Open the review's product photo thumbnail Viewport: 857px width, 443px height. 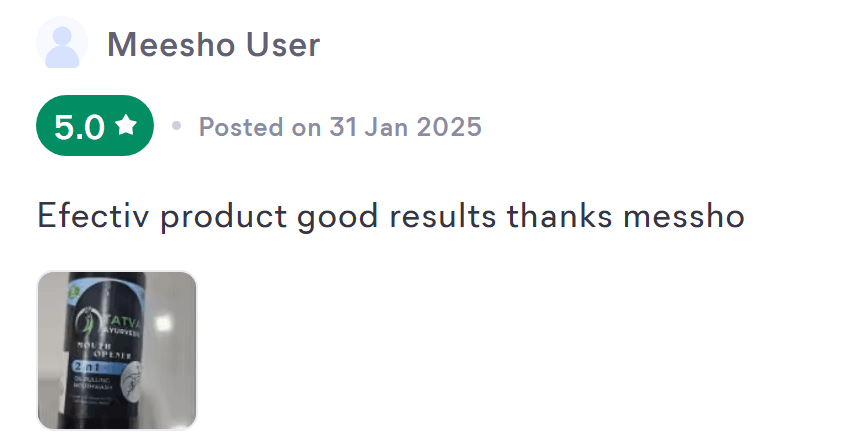[x=117, y=350]
